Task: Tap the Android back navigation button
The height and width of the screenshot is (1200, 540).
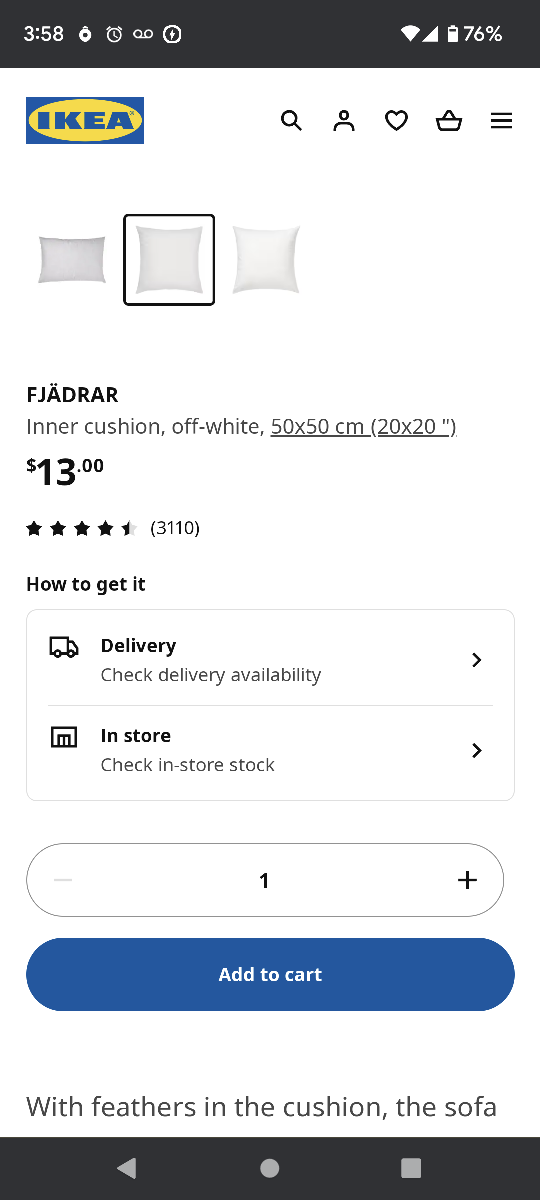Action: pos(126,1168)
